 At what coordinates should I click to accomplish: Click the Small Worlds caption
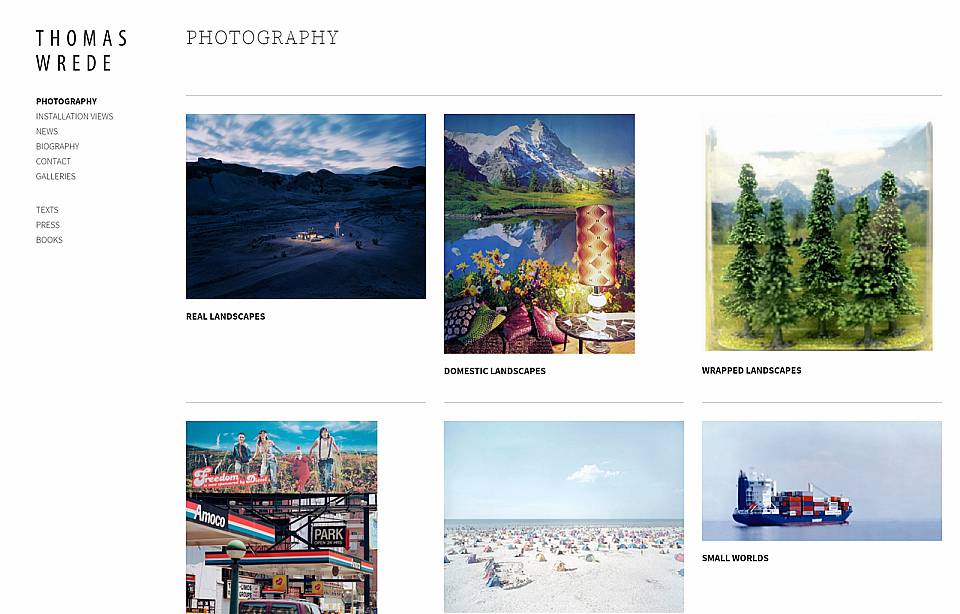pos(735,558)
